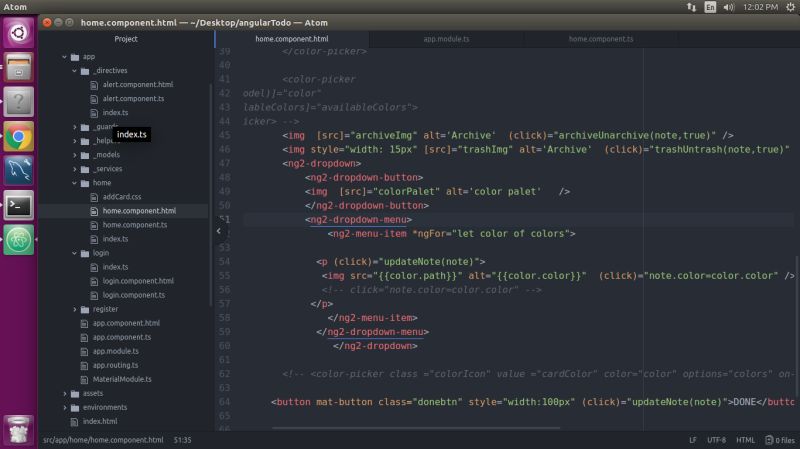Open app.module.ts in the tree
800x449 pixels.
115,352
